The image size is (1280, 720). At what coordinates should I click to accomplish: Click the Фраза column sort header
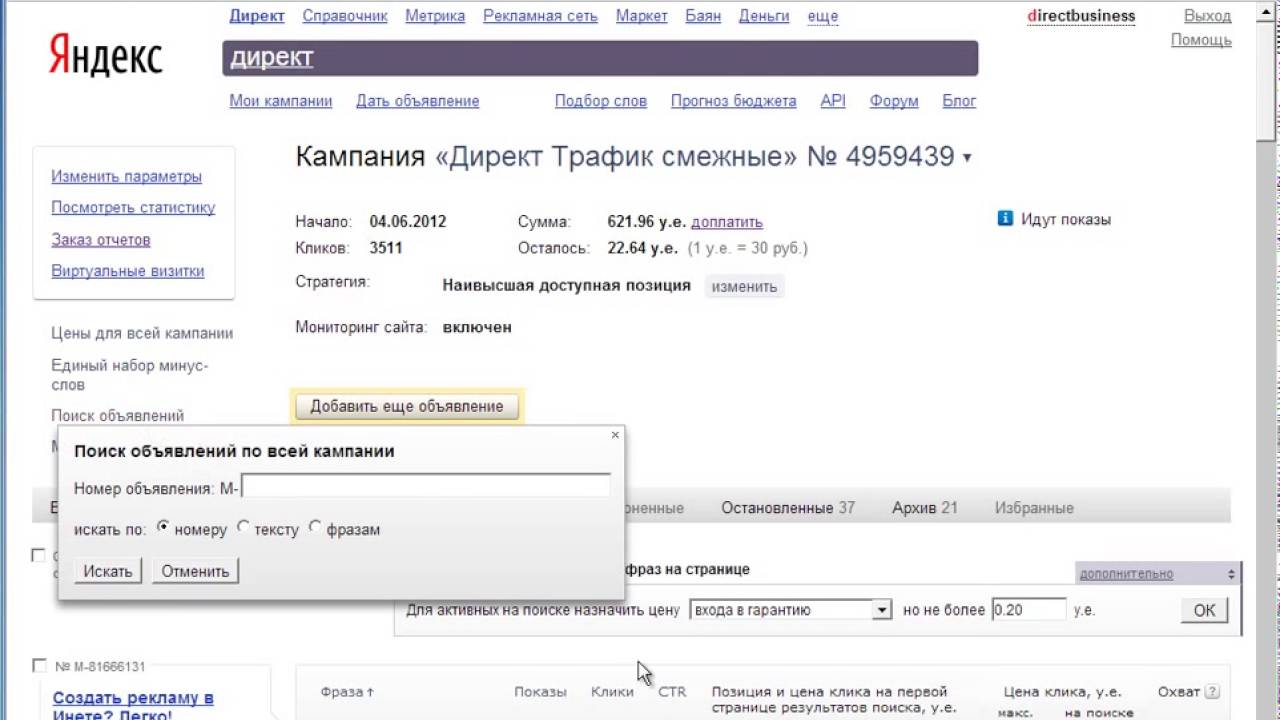[347, 692]
